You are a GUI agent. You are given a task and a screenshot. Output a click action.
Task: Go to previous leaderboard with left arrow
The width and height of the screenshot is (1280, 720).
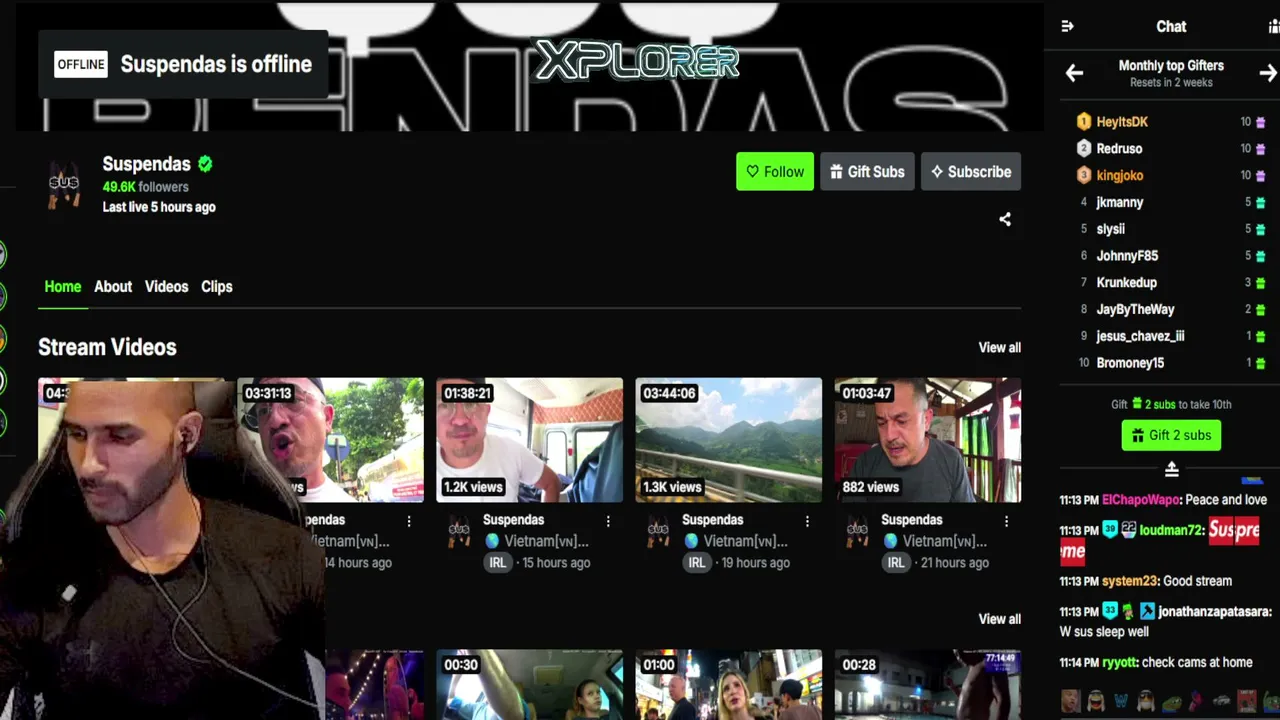[1074, 73]
